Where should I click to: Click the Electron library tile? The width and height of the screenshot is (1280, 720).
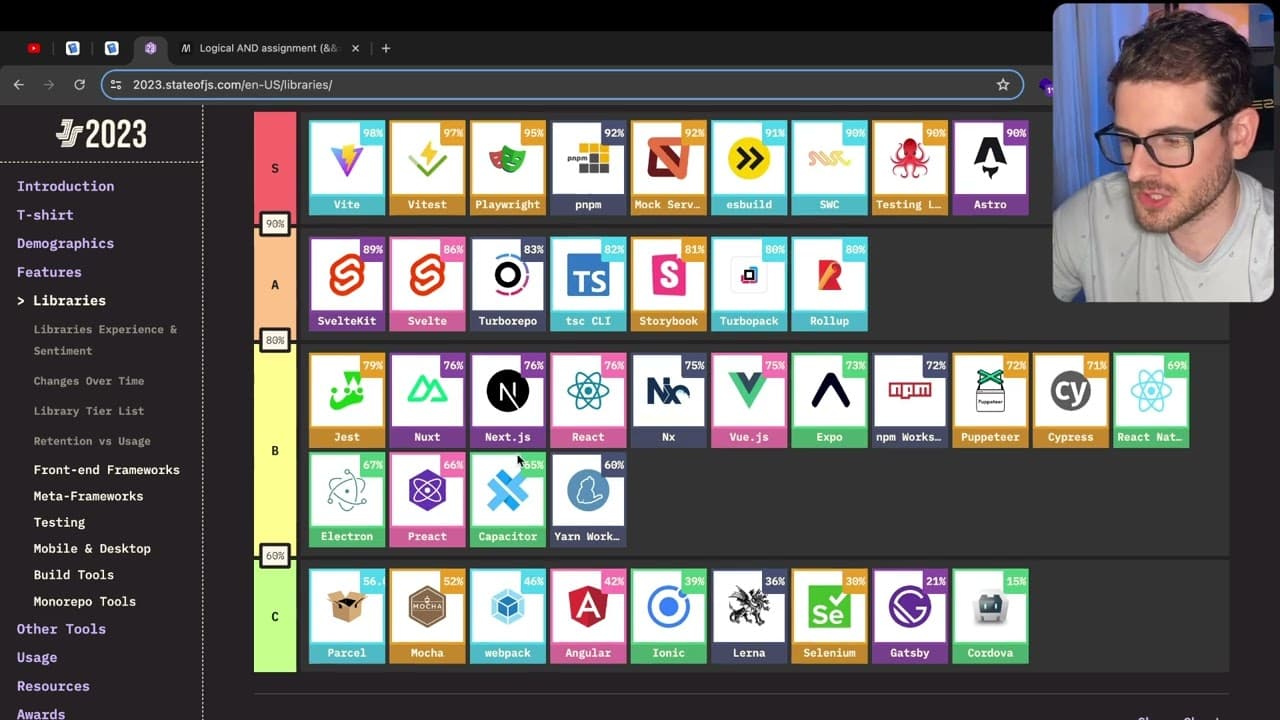click(347, 500)
